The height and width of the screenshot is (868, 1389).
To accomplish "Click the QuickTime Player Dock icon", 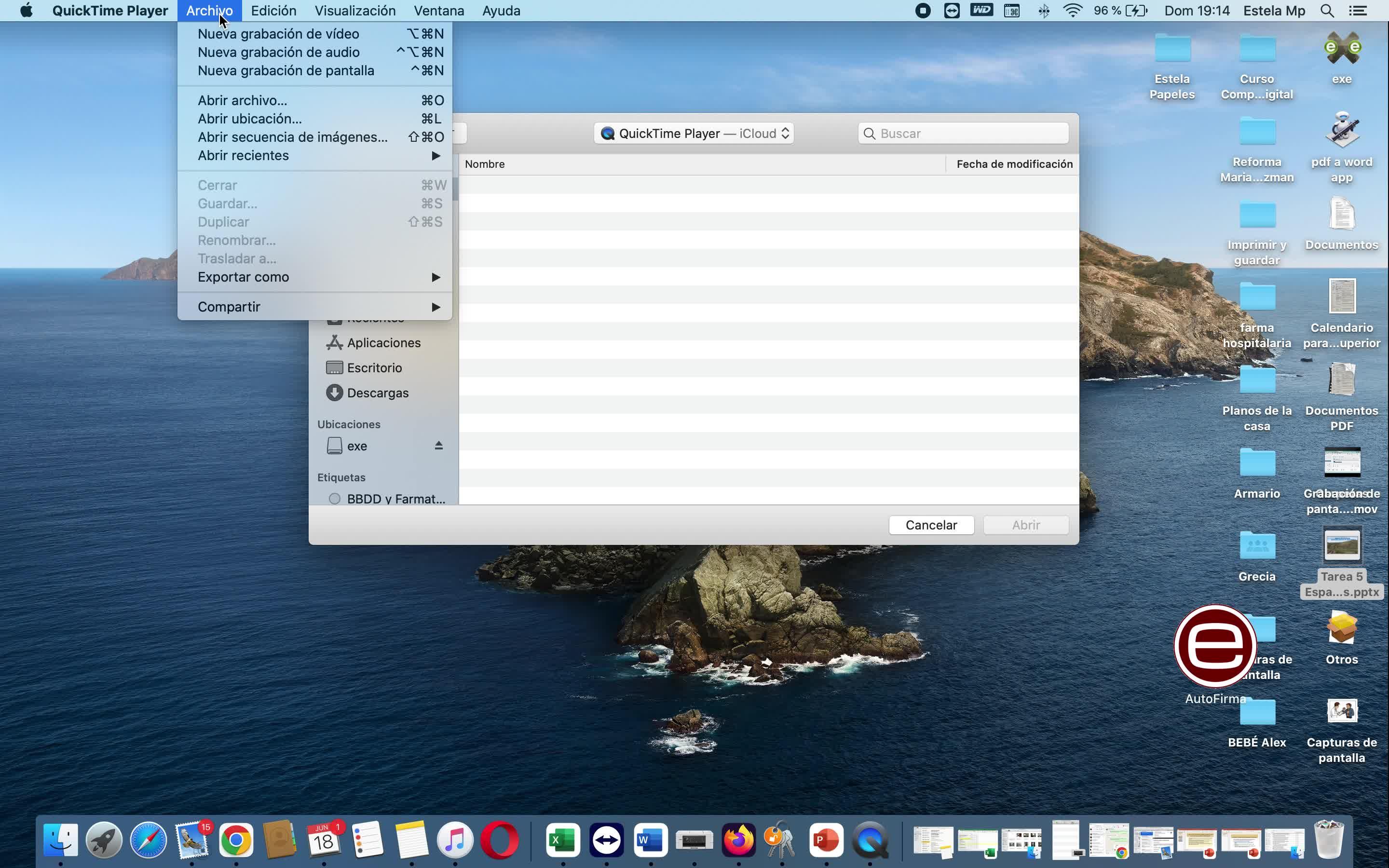I will (x=870, y=841).
